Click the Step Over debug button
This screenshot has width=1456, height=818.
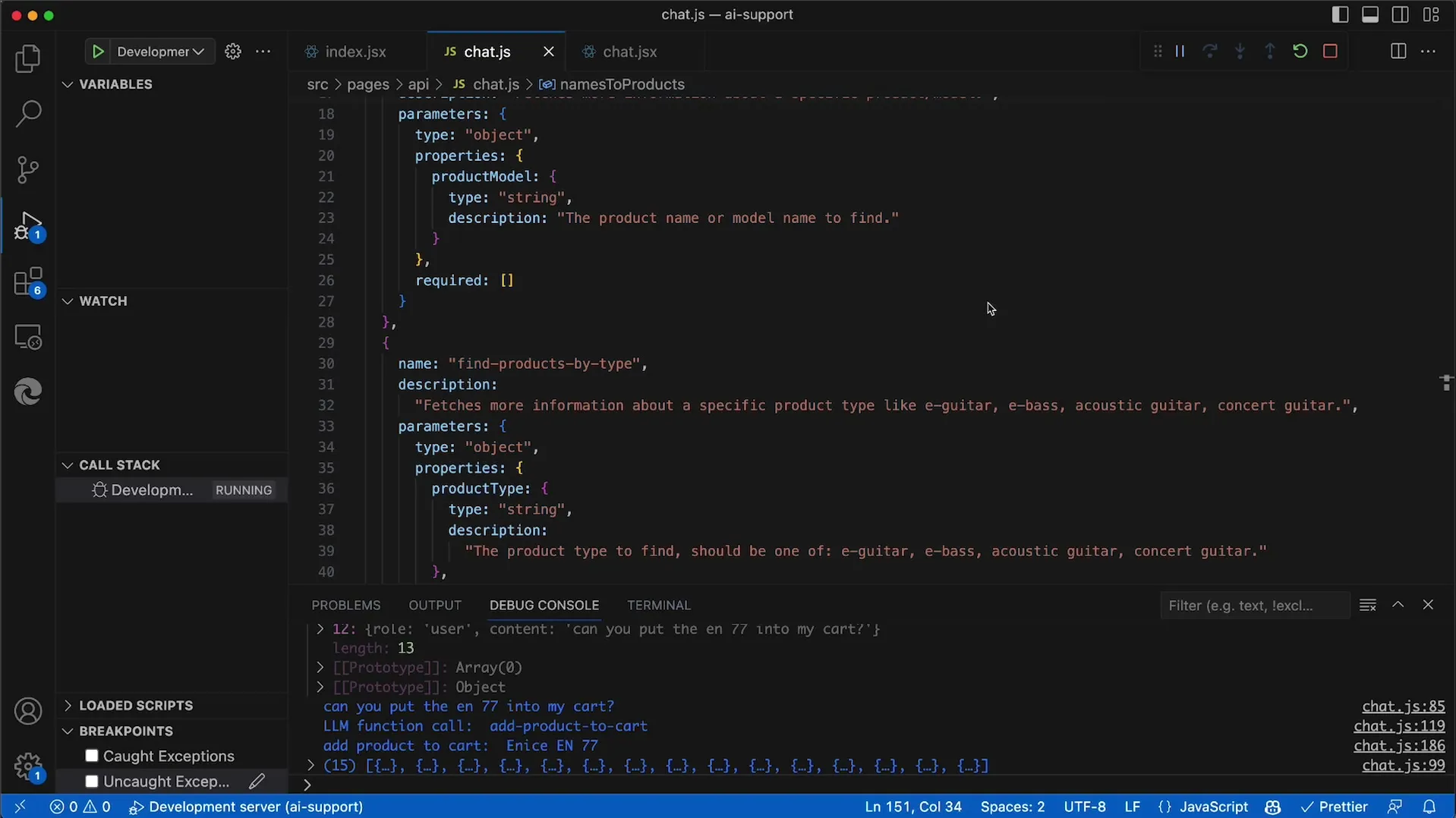(1210, 52)
